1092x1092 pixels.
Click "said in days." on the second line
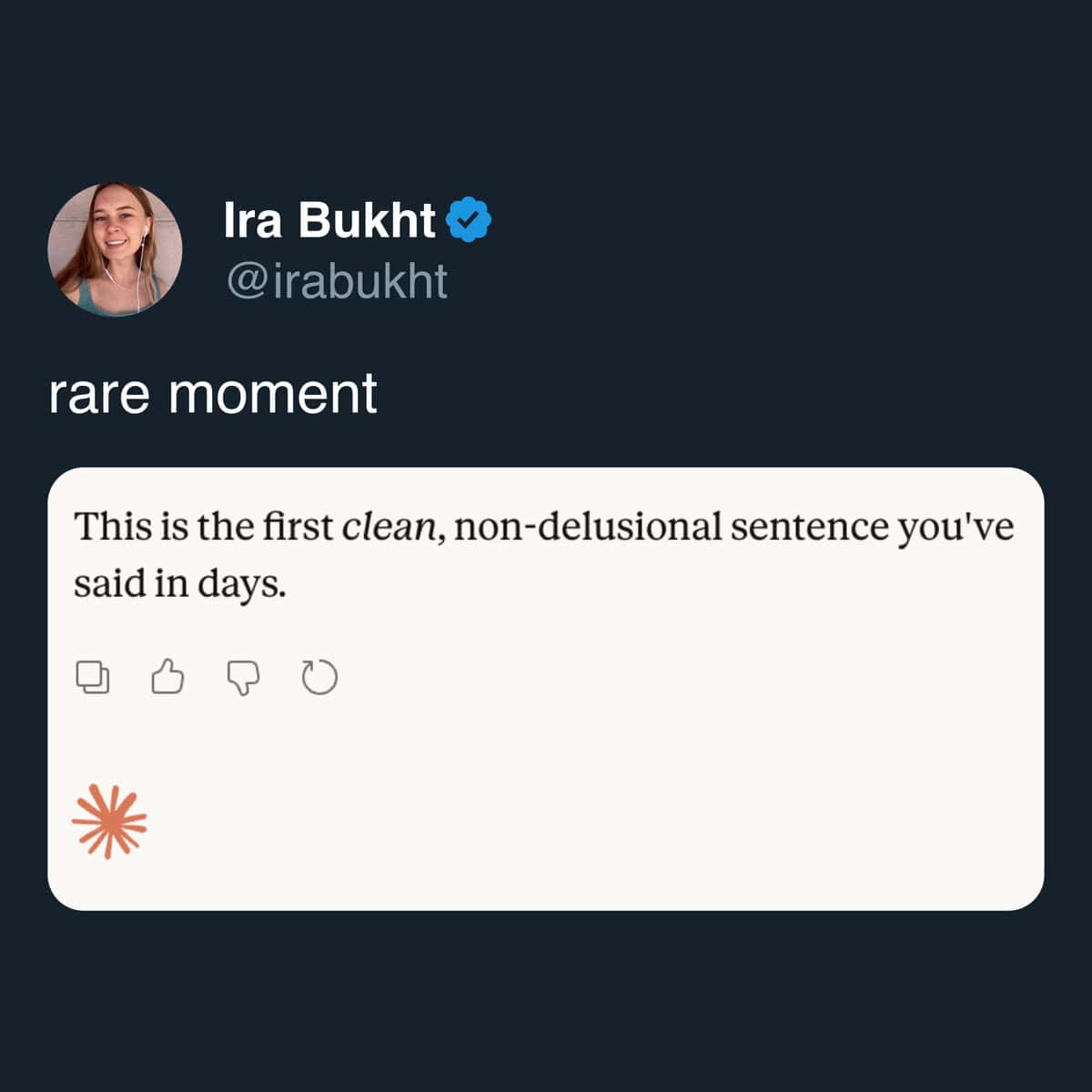[179, 584]
